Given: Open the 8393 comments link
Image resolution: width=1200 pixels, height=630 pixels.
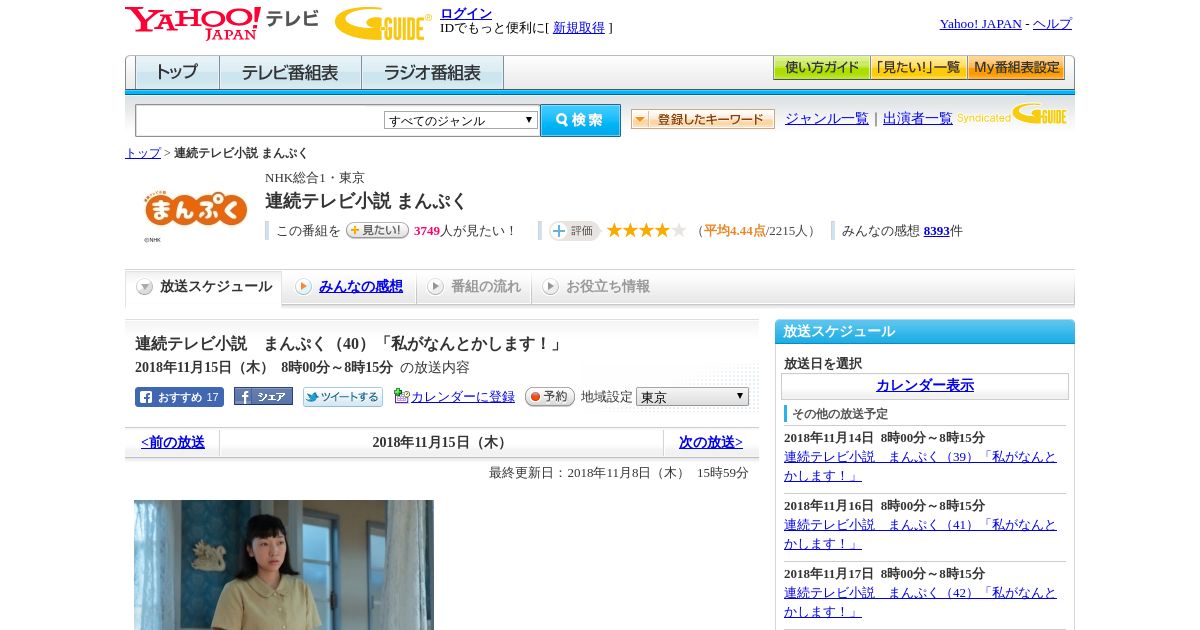Looking at the screenshot, I should tap(937, 231).
